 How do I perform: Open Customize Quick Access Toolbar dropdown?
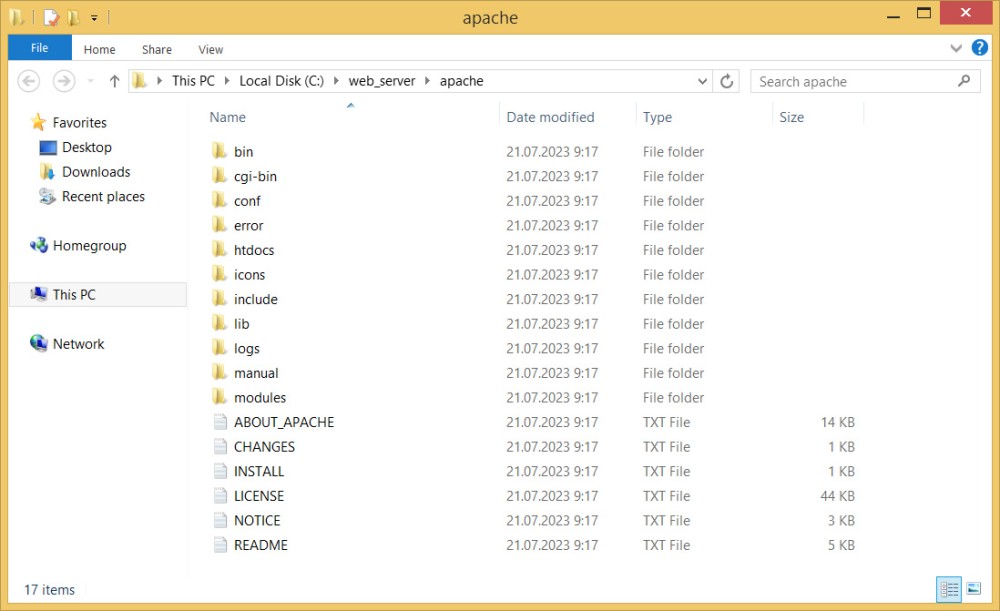(94, 17)
